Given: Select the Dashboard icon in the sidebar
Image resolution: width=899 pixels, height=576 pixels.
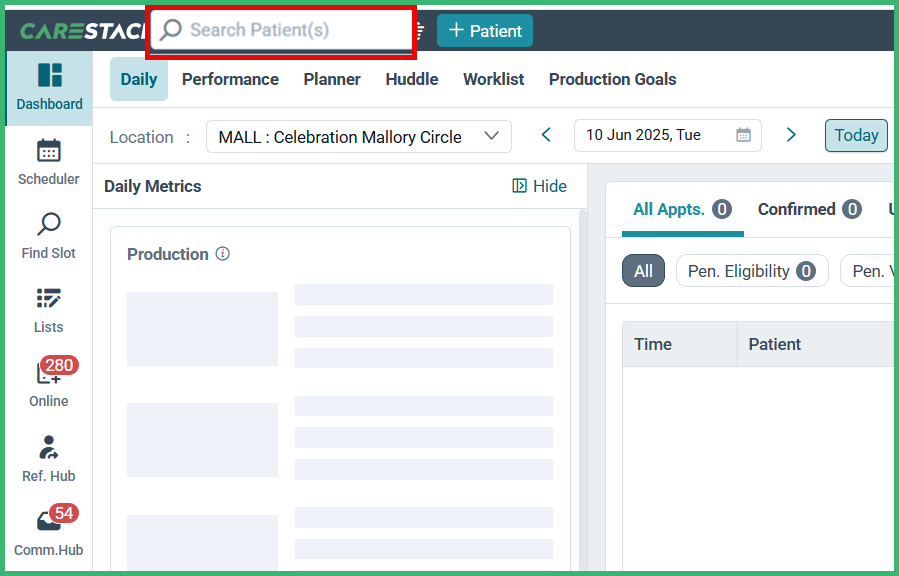Looking at the screenshot, I should [48, 85].
